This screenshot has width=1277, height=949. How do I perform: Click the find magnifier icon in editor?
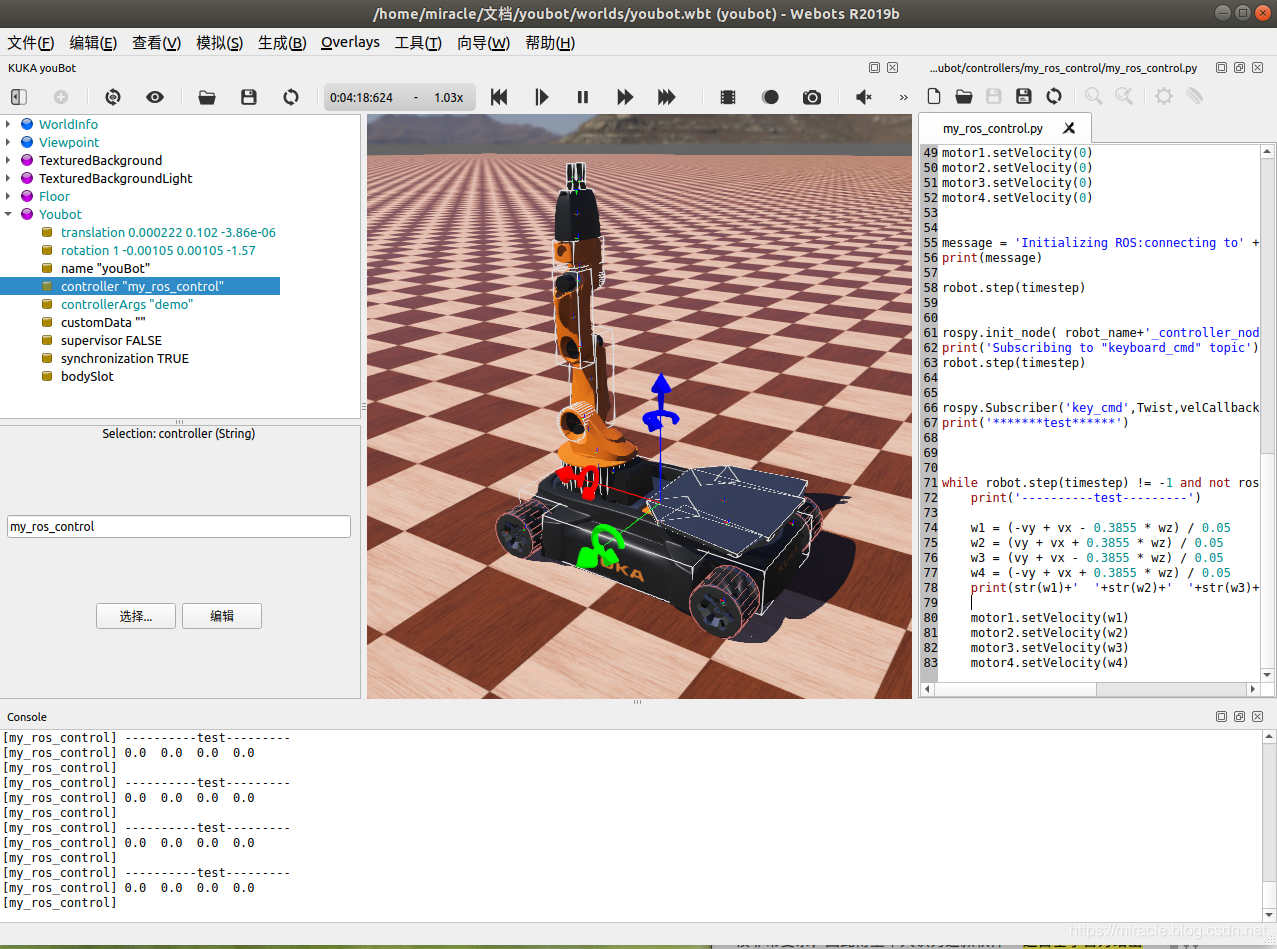click(1094, 96)
